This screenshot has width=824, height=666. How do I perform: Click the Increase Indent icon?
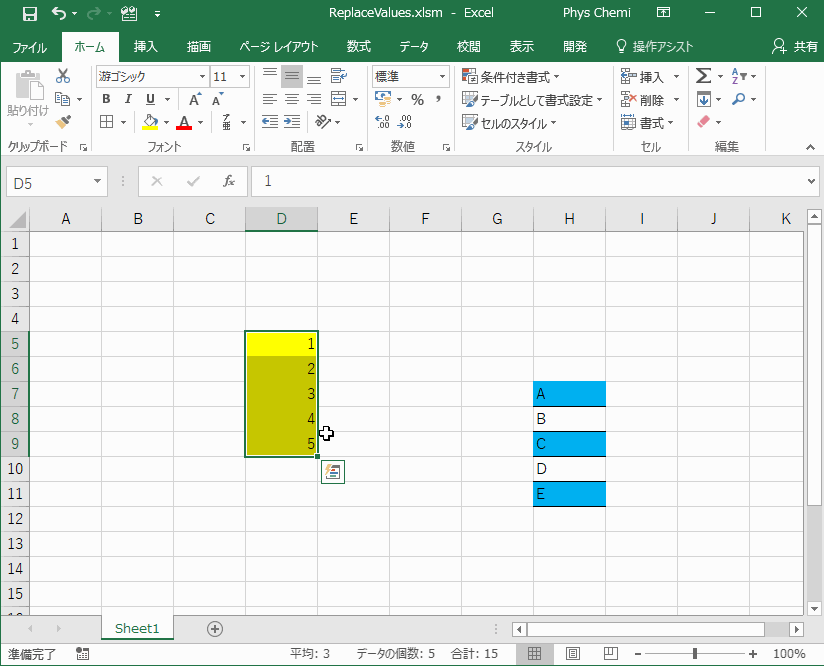pos(292,122)
